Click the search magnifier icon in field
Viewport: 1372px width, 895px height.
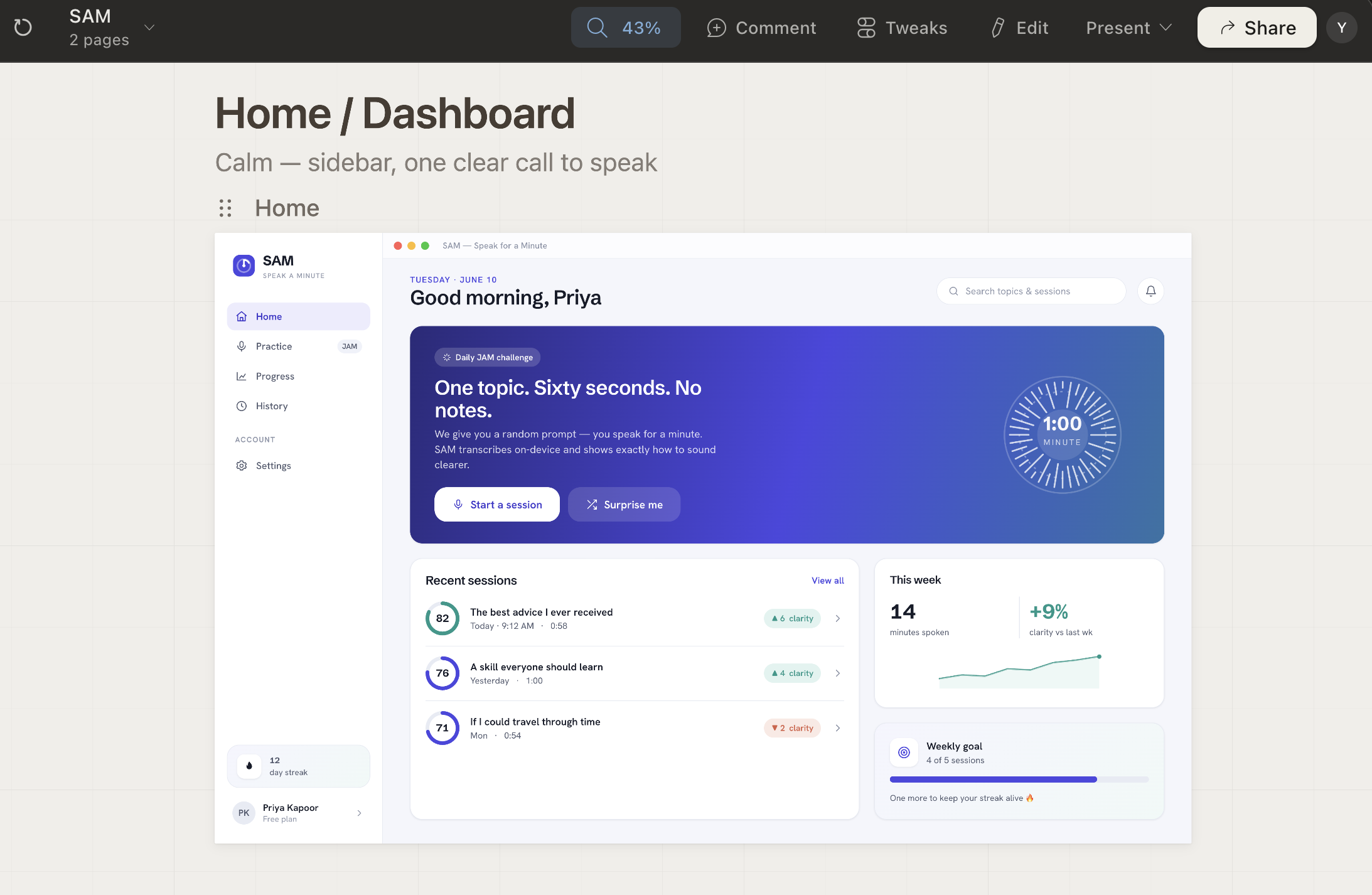[x=953, y=291]
